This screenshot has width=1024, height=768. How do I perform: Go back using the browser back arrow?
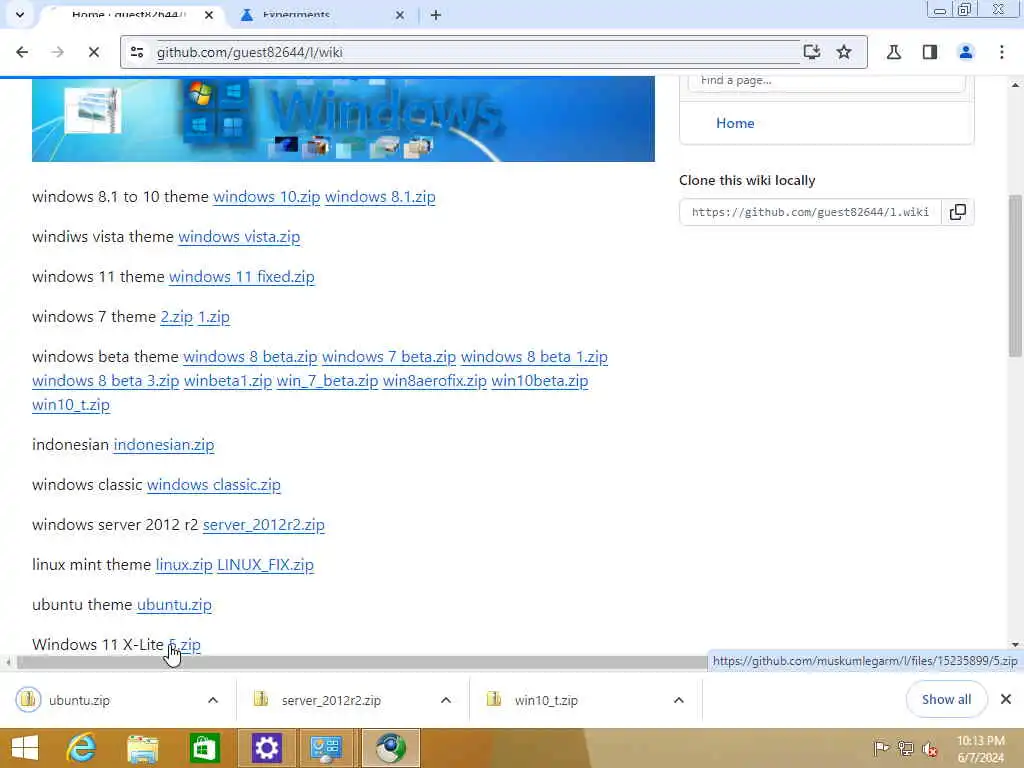pyautogui.click(x=22, y=52)
